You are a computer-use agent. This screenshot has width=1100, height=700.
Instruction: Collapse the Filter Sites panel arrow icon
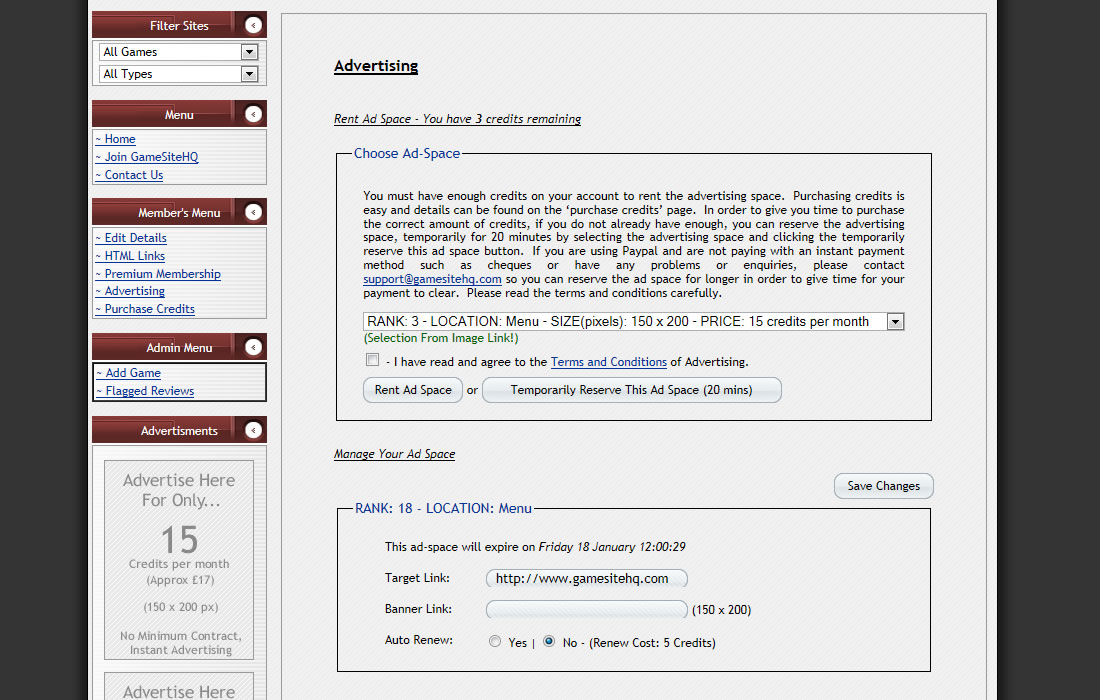[x=254, y=26]
